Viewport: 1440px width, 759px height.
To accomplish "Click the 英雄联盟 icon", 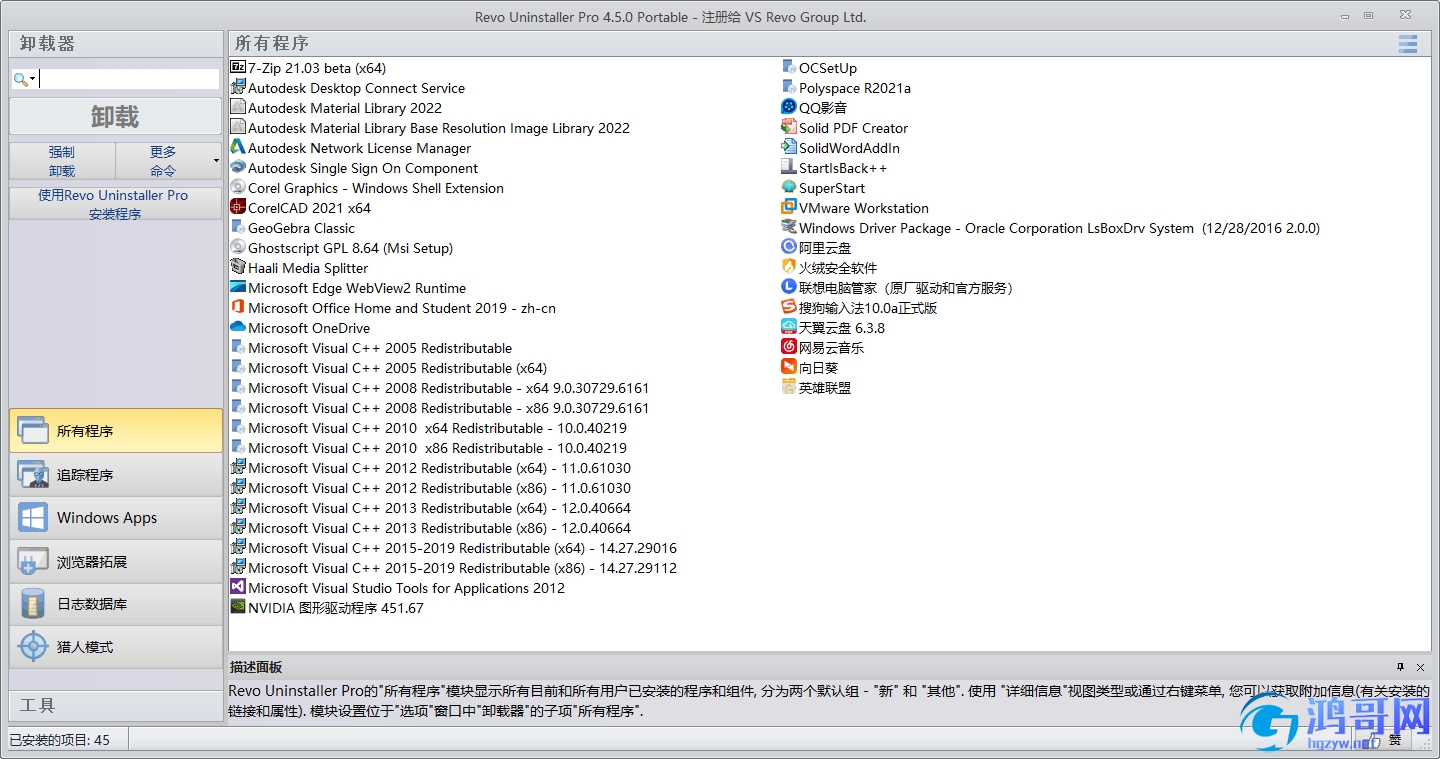I will tap(789, 388).
